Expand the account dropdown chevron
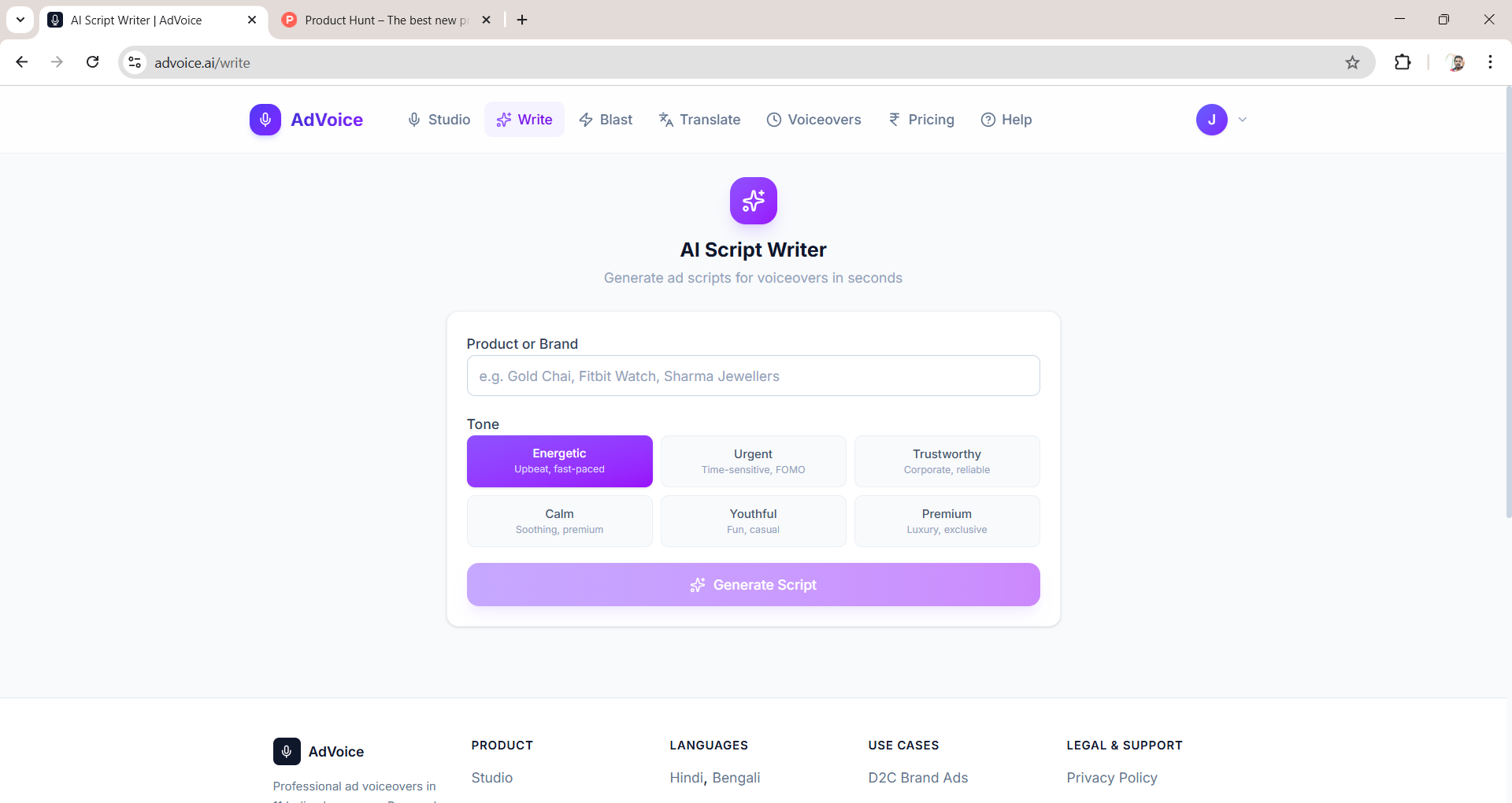The width and height of the screenshot is (1512, 803). [1243, 120]
